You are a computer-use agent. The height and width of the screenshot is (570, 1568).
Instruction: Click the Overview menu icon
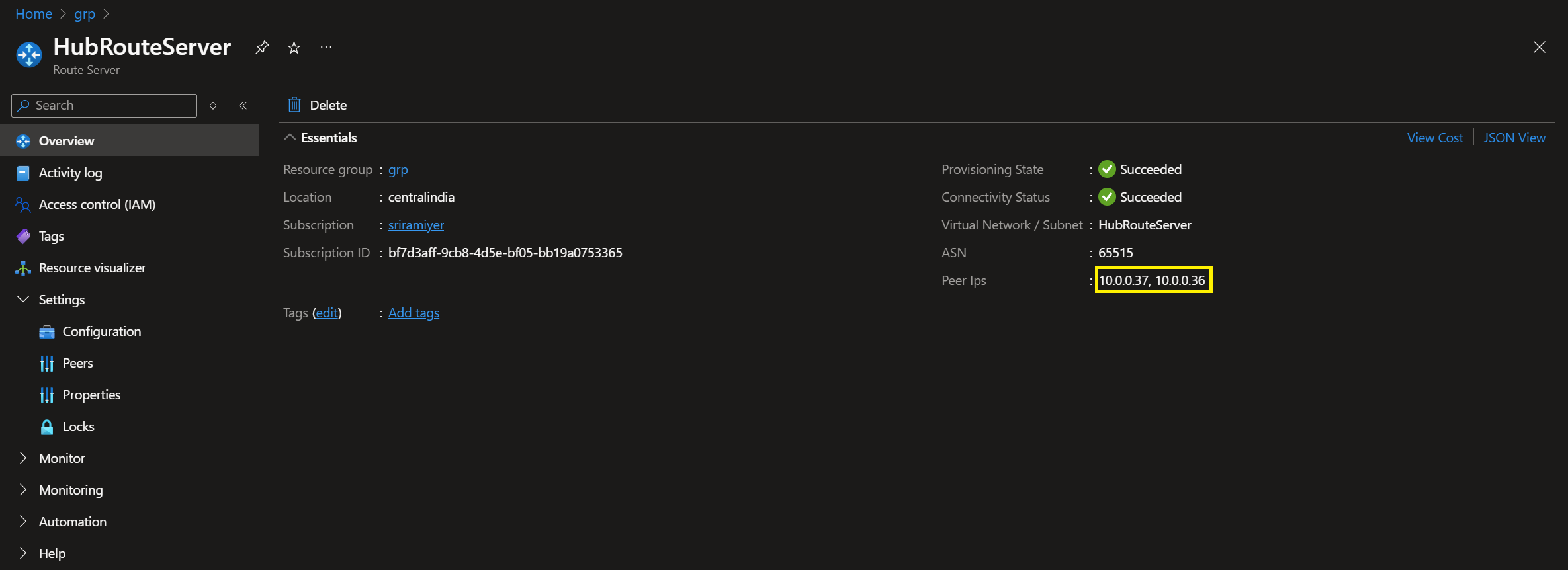pyautogui.click(x=23, y=141)
